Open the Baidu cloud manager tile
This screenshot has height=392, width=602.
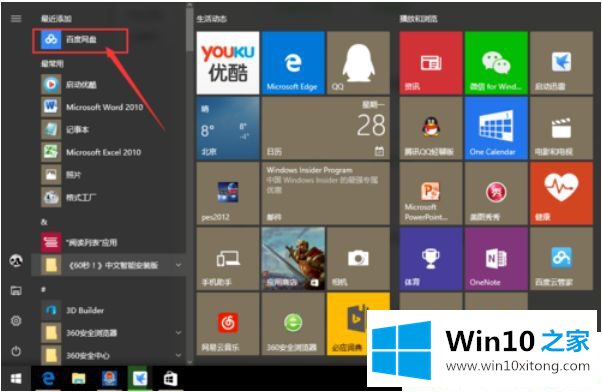pyautogui.click(x=561, y=258)
